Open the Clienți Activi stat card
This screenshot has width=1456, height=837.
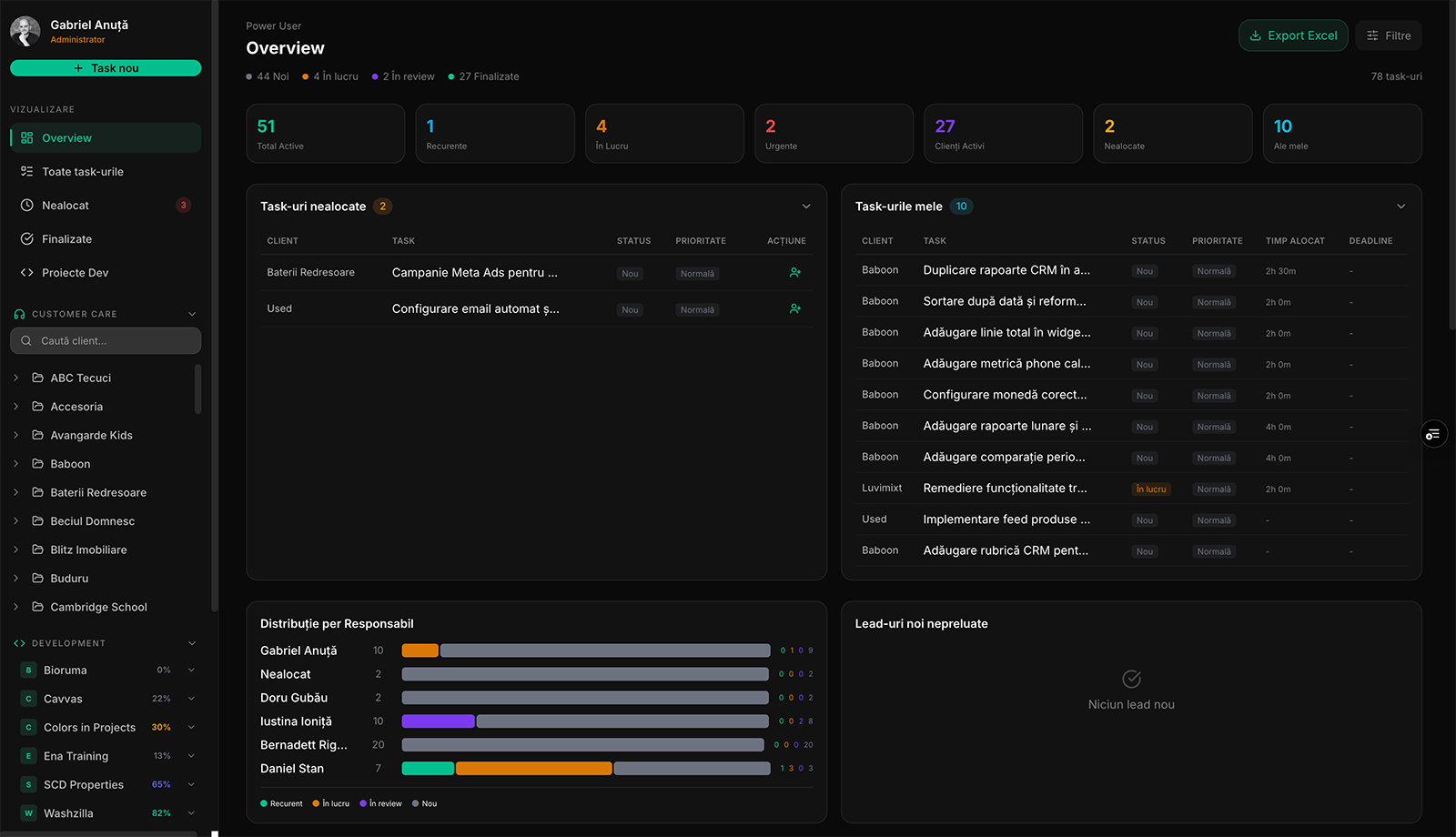point(1003,134)
